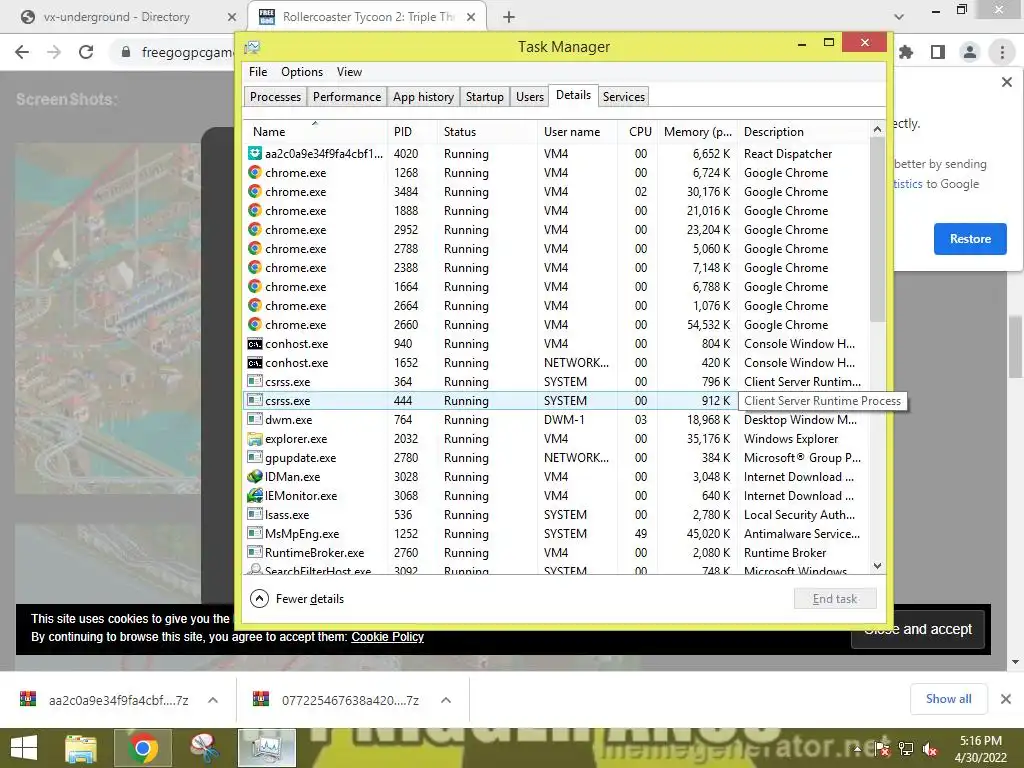Switch to the Processes tab

click(x=276, y=97)
